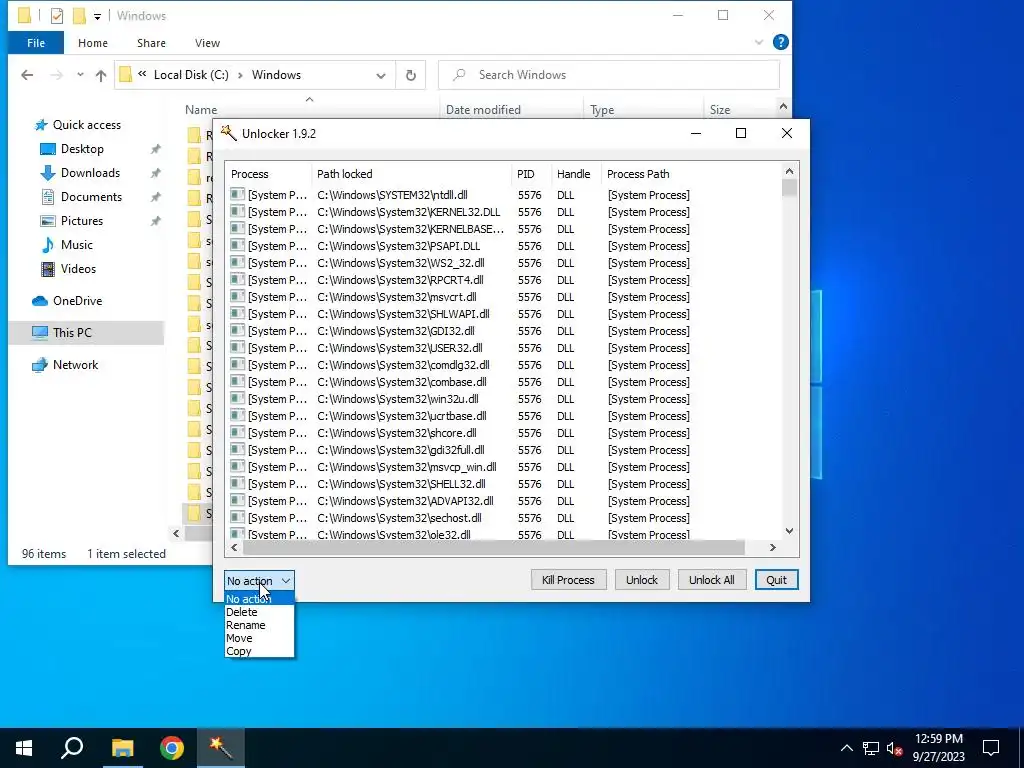Click process icon of the GDI32.dll row

point(238,330)
